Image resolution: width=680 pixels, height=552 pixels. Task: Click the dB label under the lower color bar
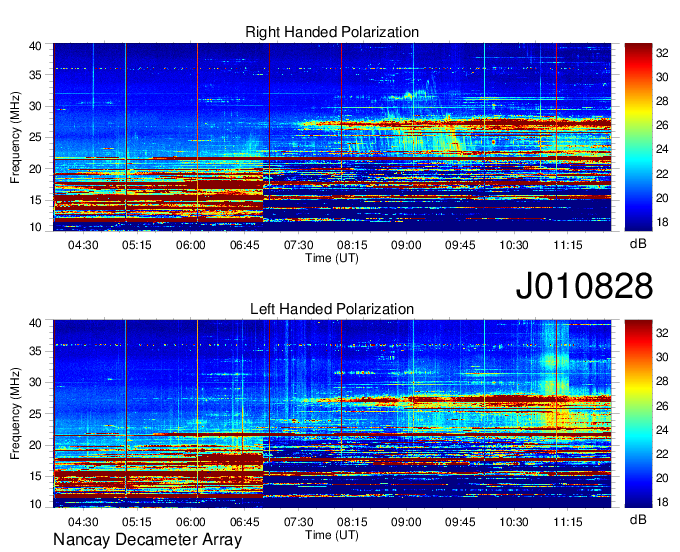[x=638, y=519]
